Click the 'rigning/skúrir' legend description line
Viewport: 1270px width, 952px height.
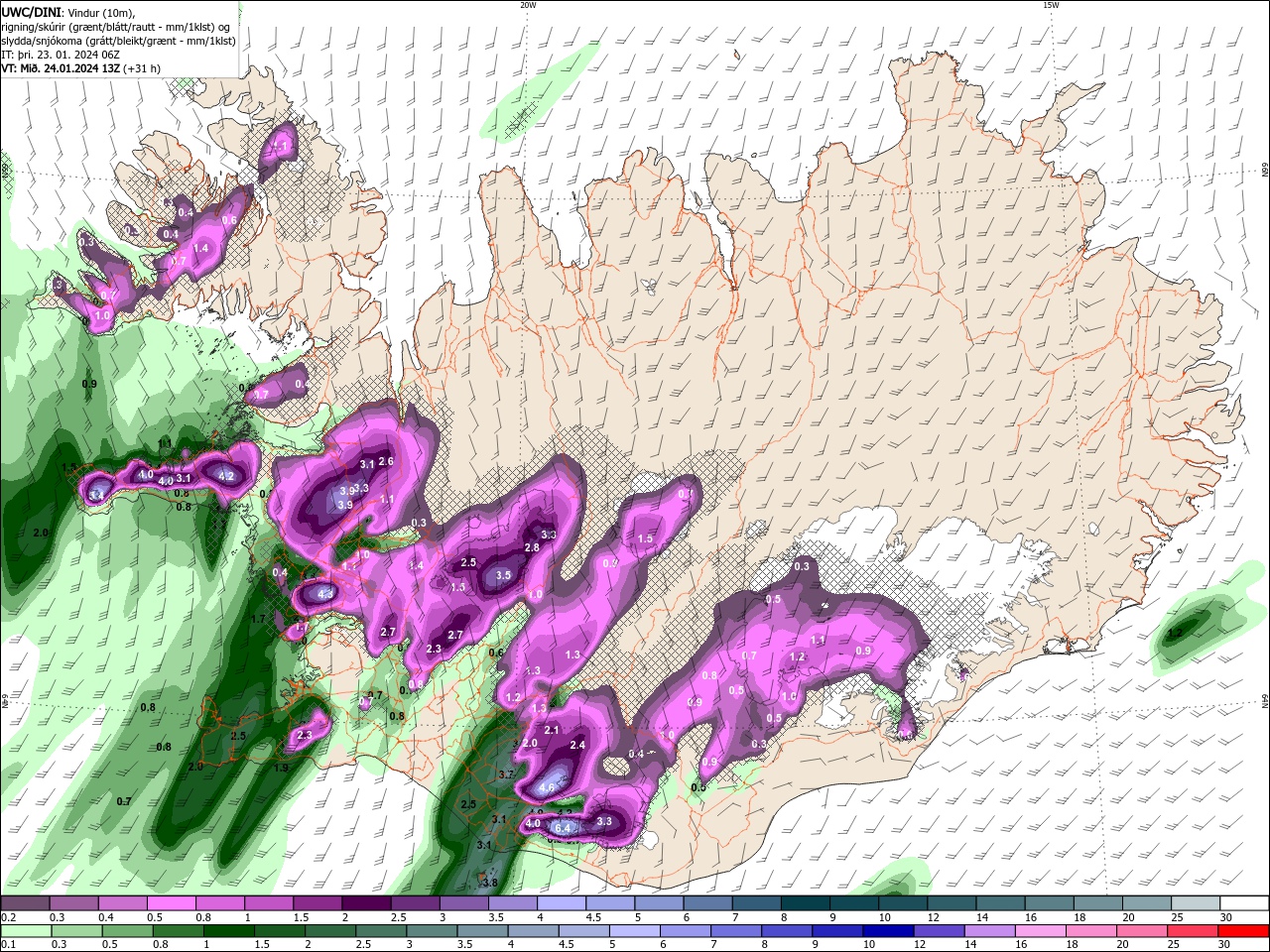(x=116, y=26)
